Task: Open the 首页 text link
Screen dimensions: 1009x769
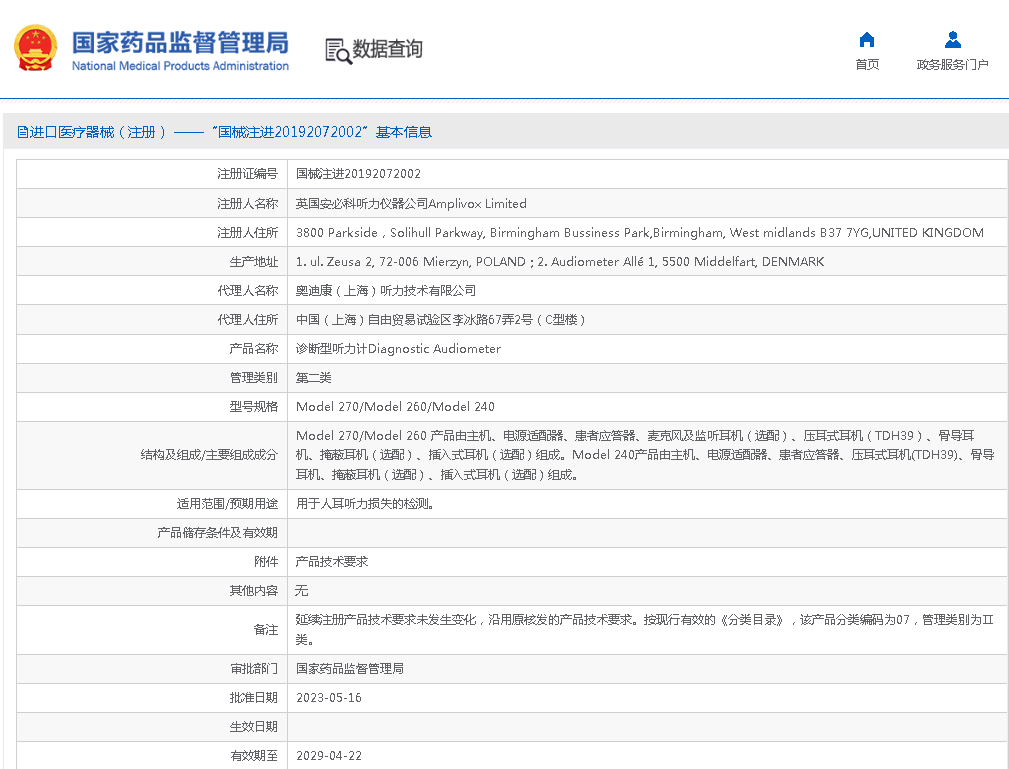Action: [x=867, y=65]
